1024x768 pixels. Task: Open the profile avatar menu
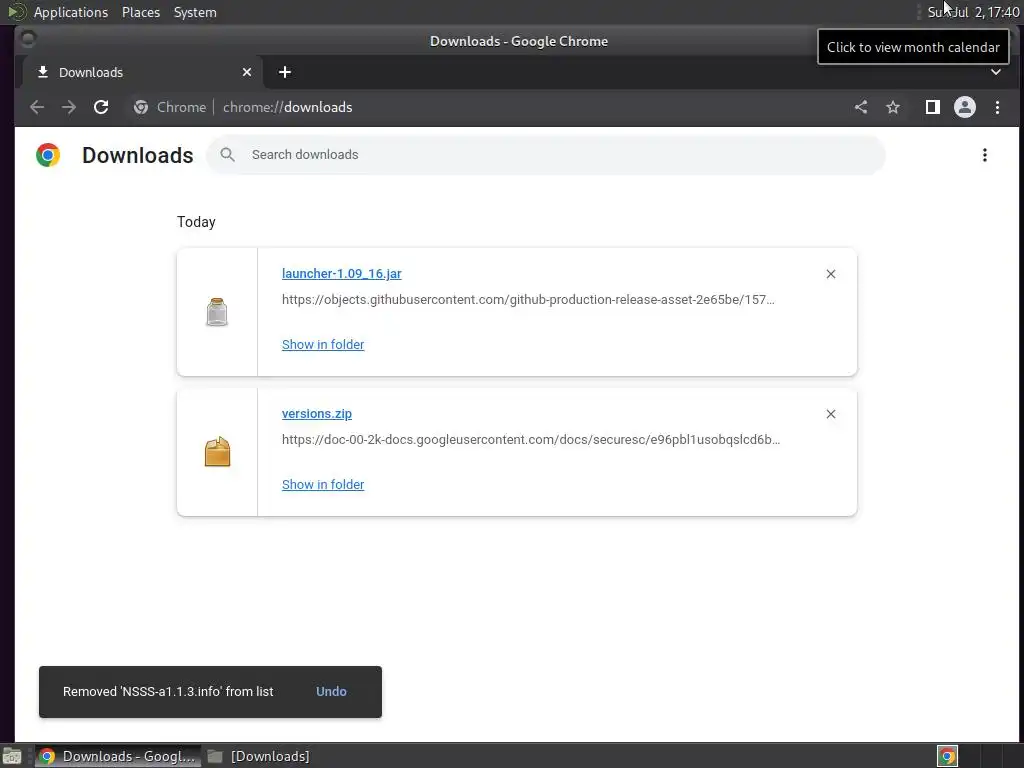pos(965,107)
